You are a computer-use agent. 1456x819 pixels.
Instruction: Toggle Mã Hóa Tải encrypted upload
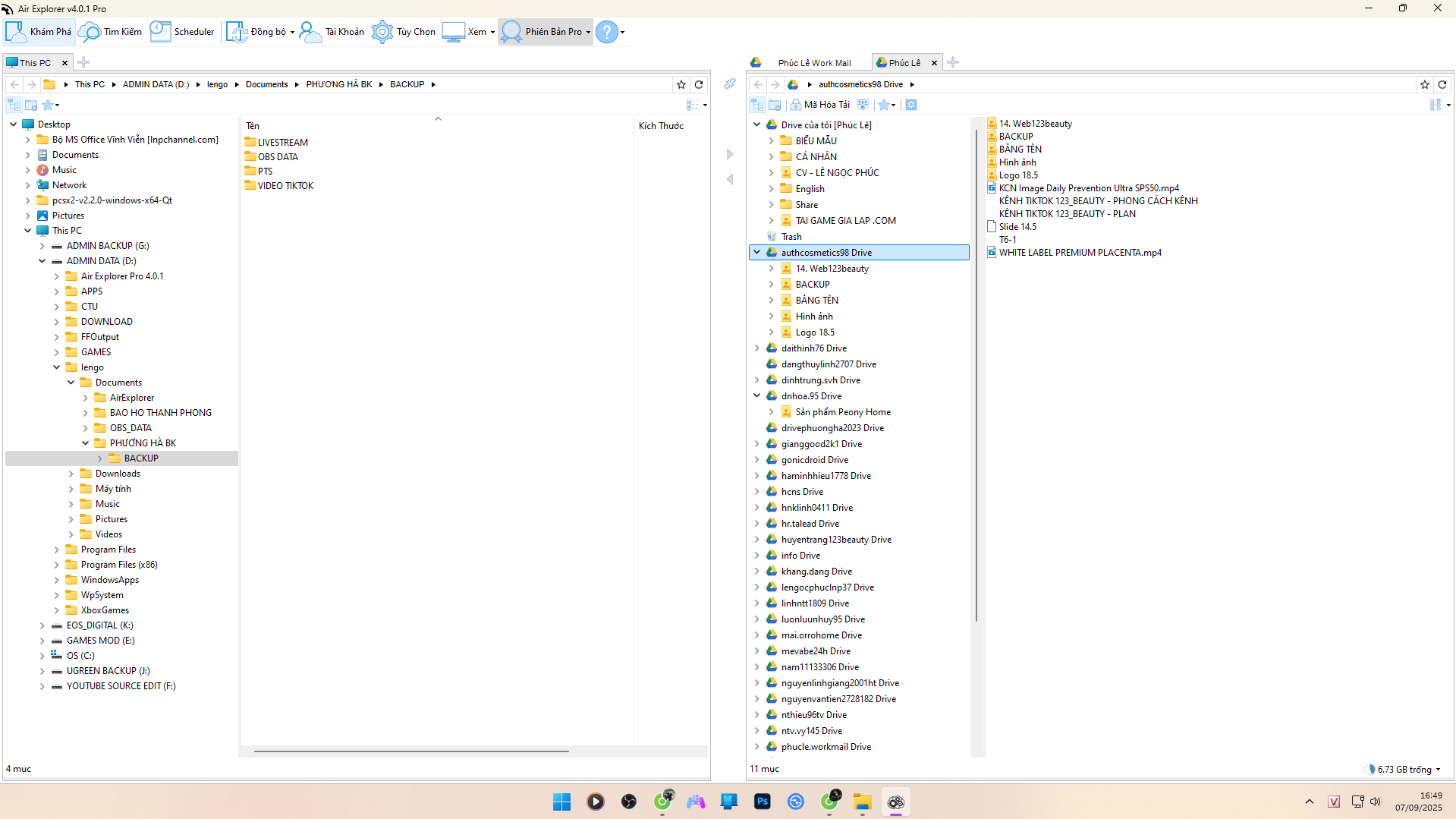(x=819, y=105)
